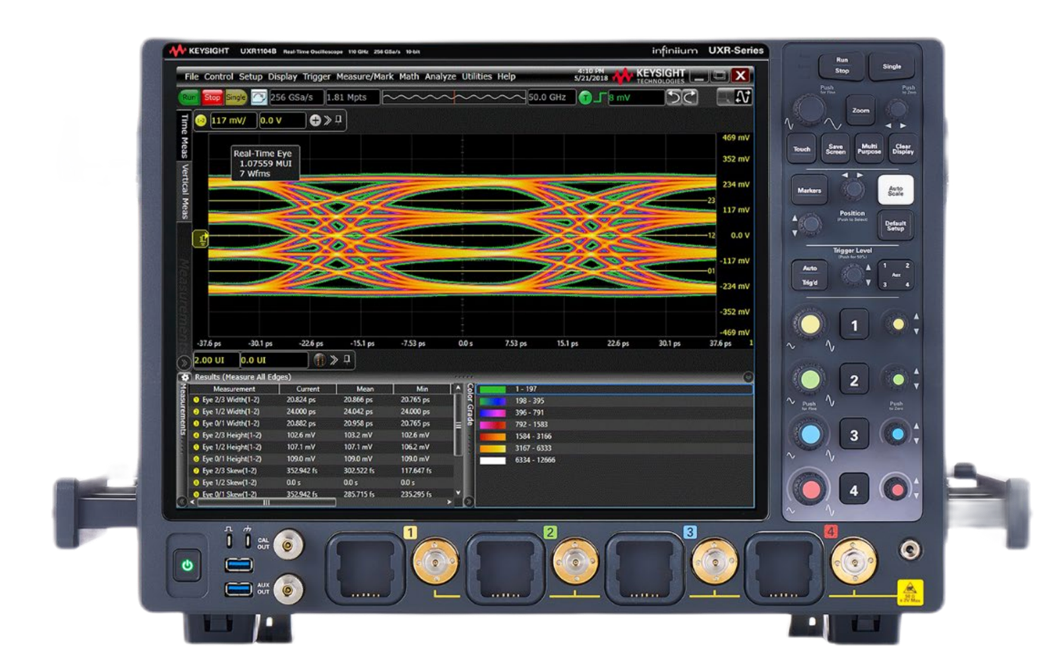Click the red Stop button in toolbar

[212, 97]
